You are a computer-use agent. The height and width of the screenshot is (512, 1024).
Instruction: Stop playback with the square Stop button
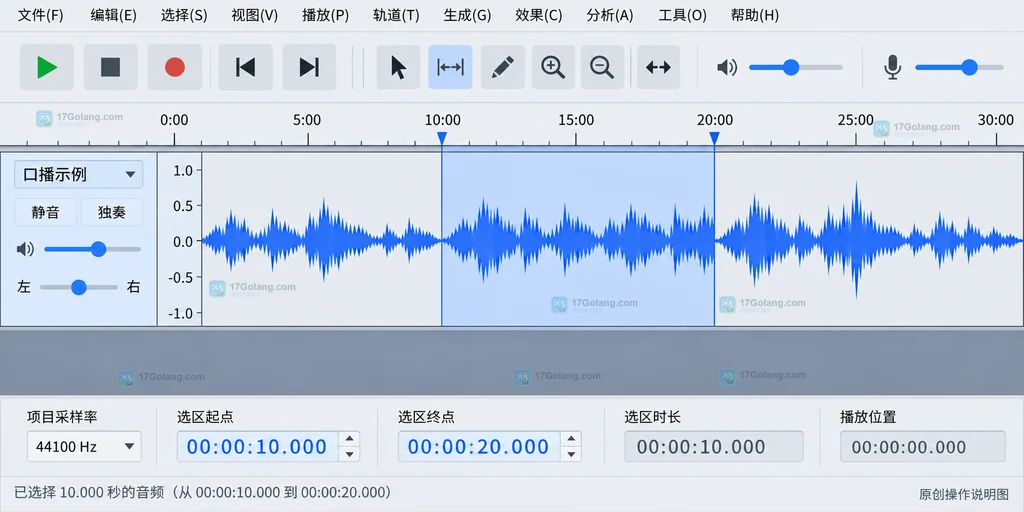[x=110, y=67]
